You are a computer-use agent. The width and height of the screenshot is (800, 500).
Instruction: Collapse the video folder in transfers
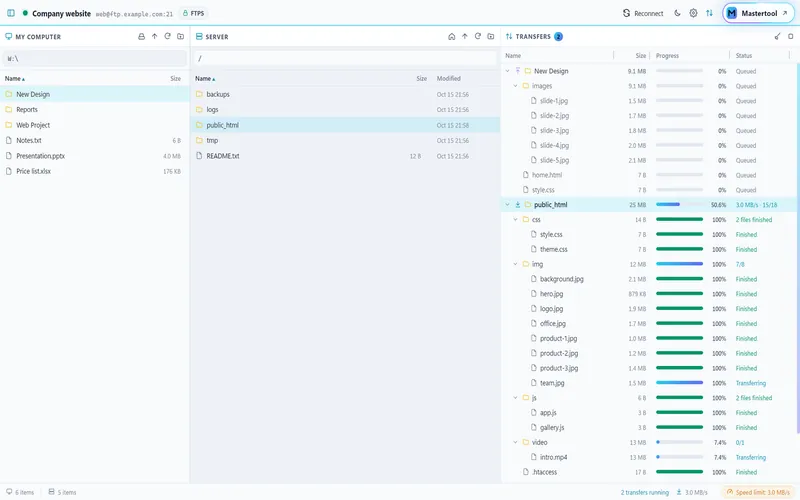516,442
